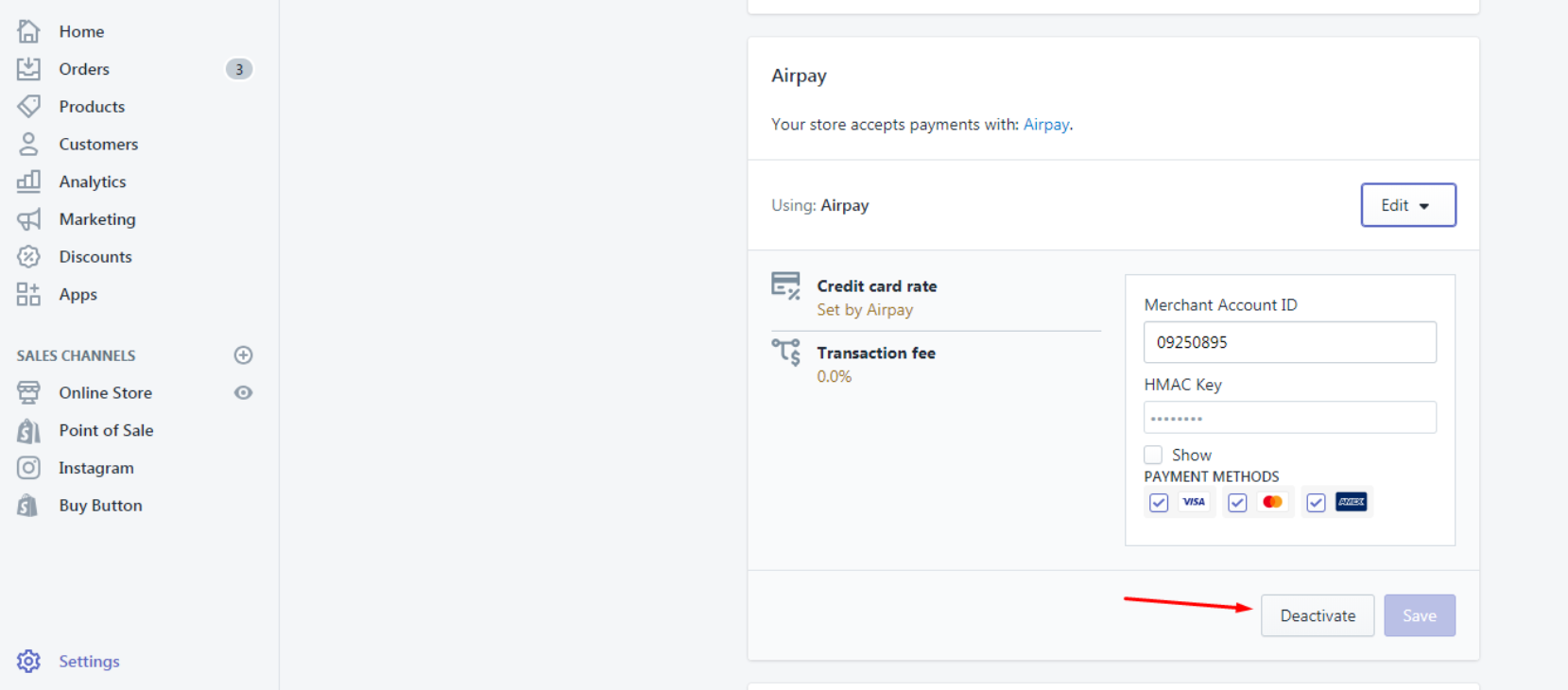
Task: Click the Discounts badge icon
Action: coord(28,256)
